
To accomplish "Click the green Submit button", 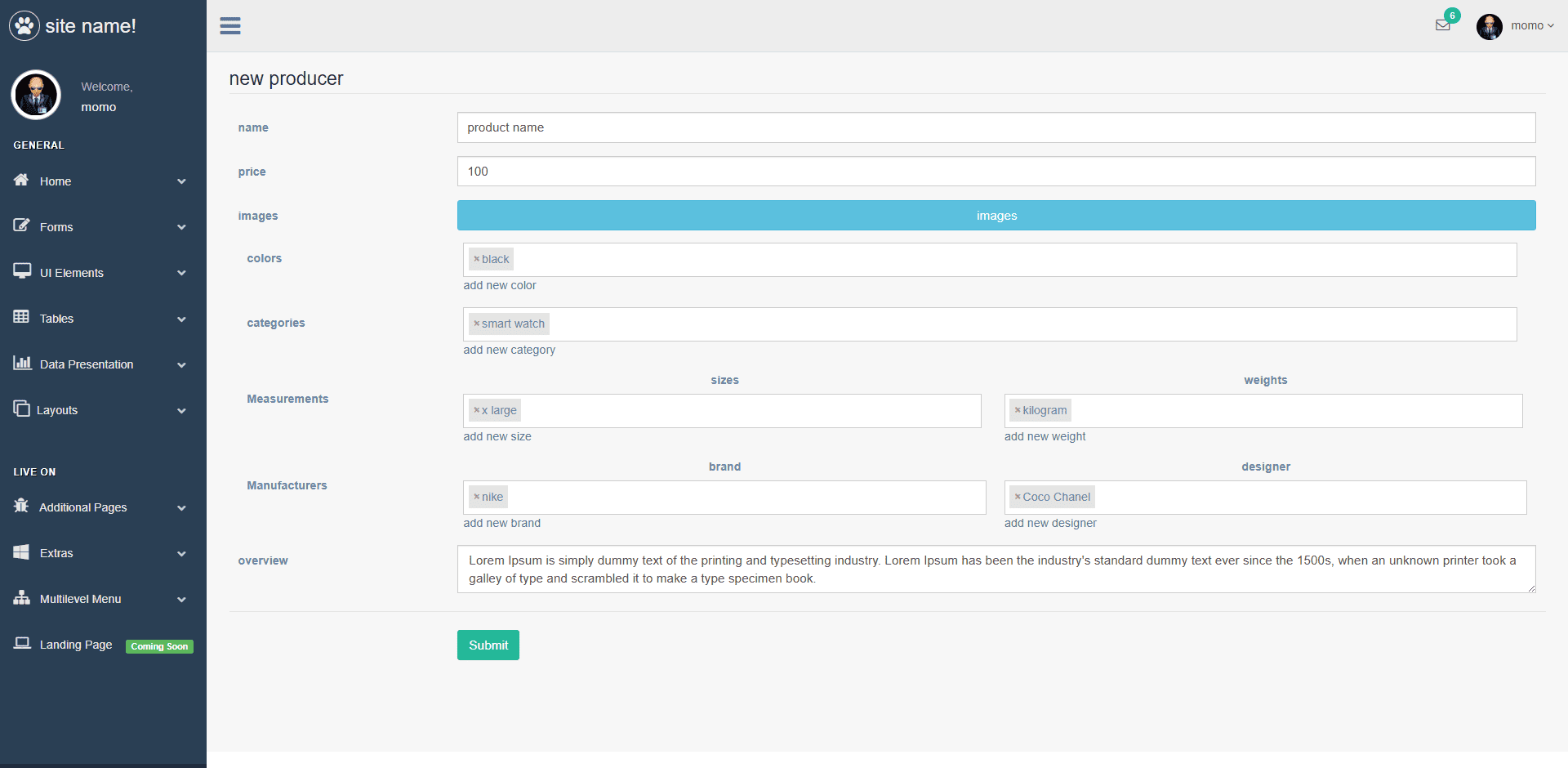I will pos(488,645).
